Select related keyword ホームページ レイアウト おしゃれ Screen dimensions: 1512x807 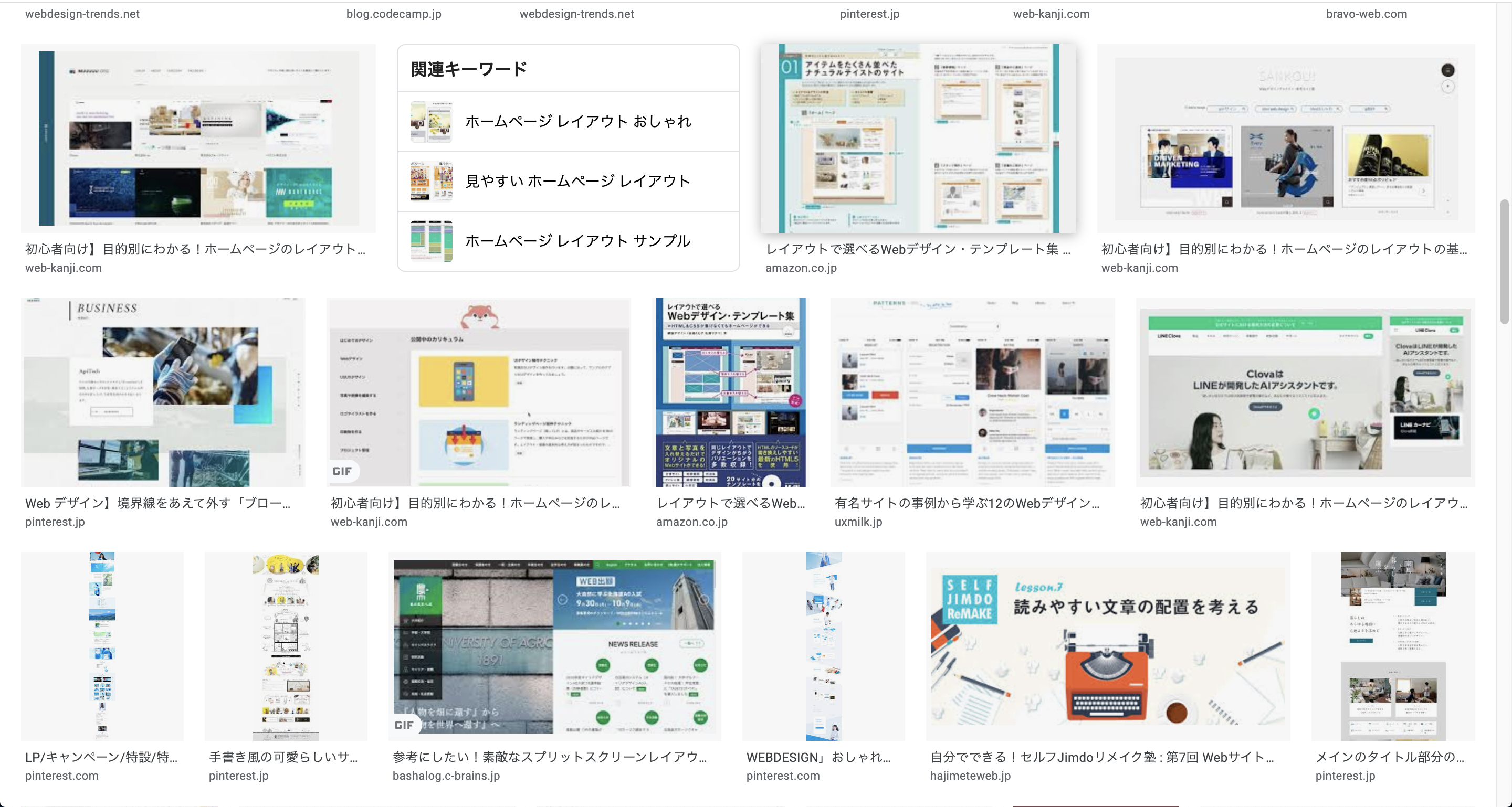(578, 122)
